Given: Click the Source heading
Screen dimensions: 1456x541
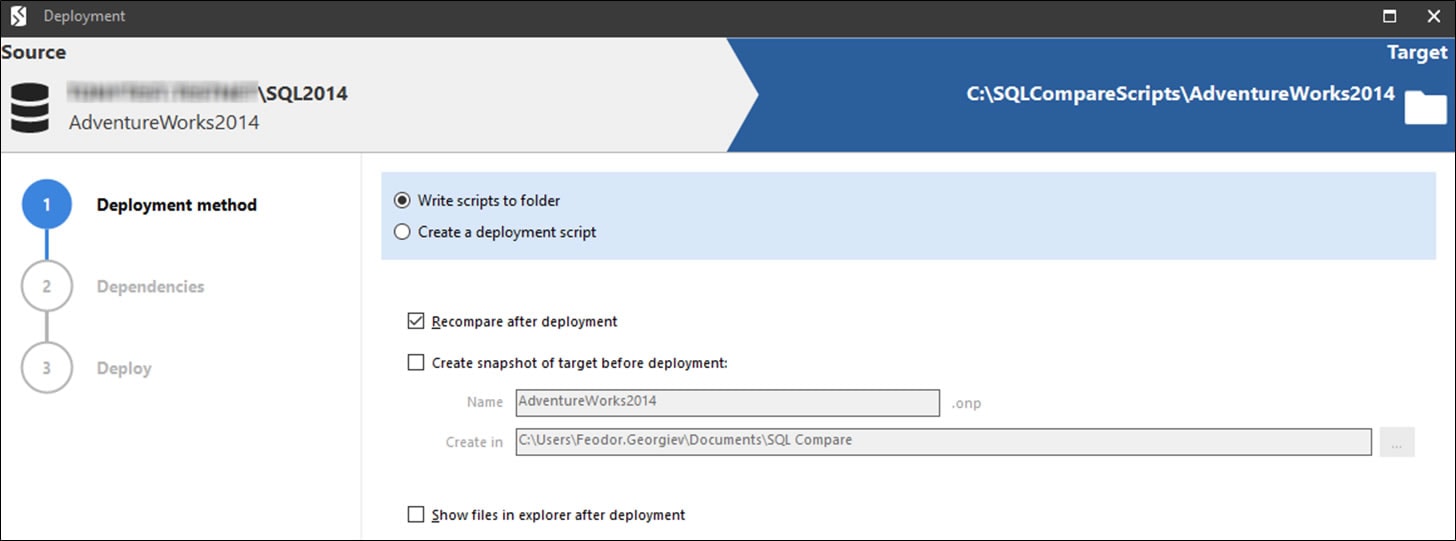Looking at the screenshot, I should tap(33, 52).
